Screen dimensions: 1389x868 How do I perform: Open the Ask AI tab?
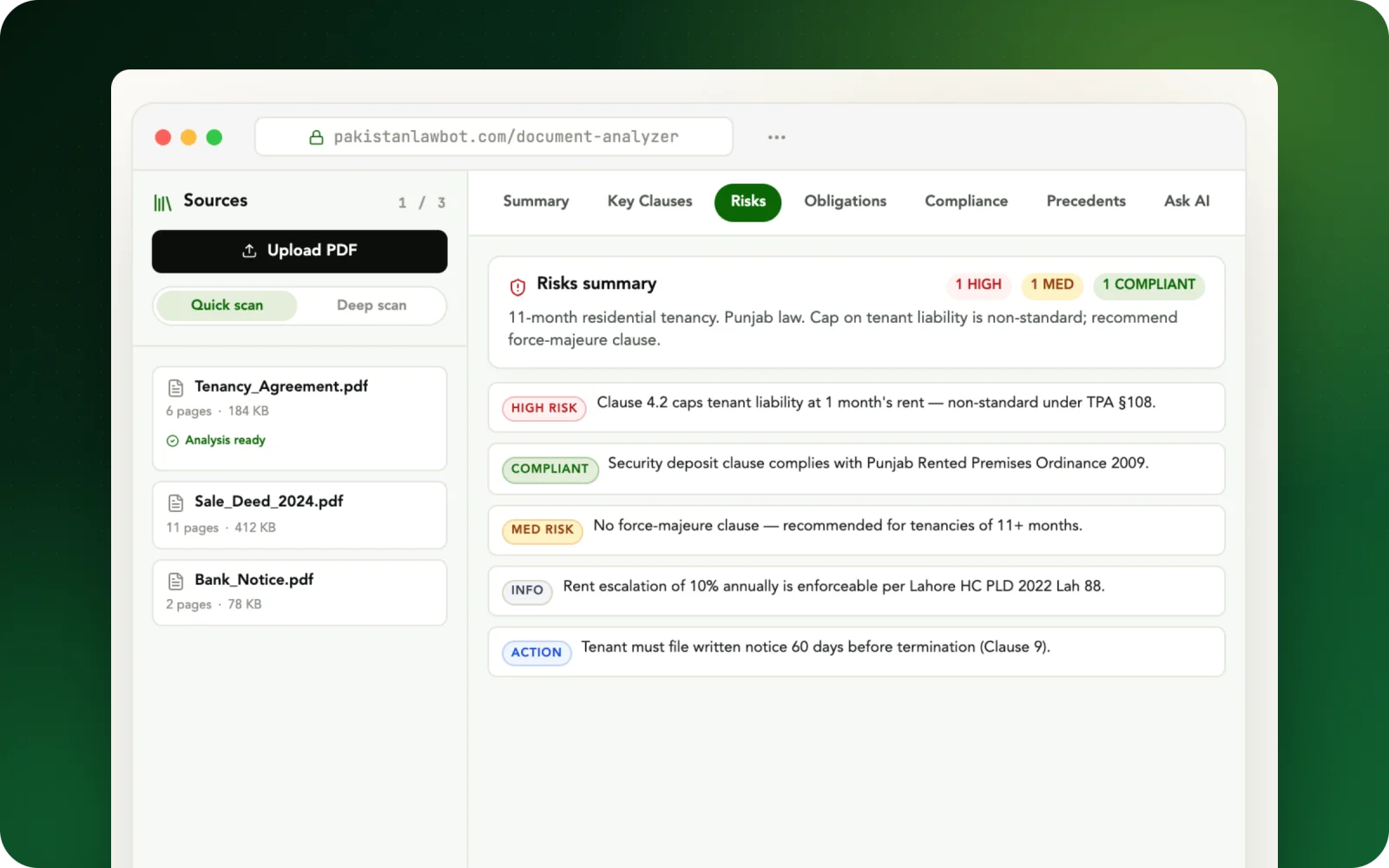[x=1186, y=201]
